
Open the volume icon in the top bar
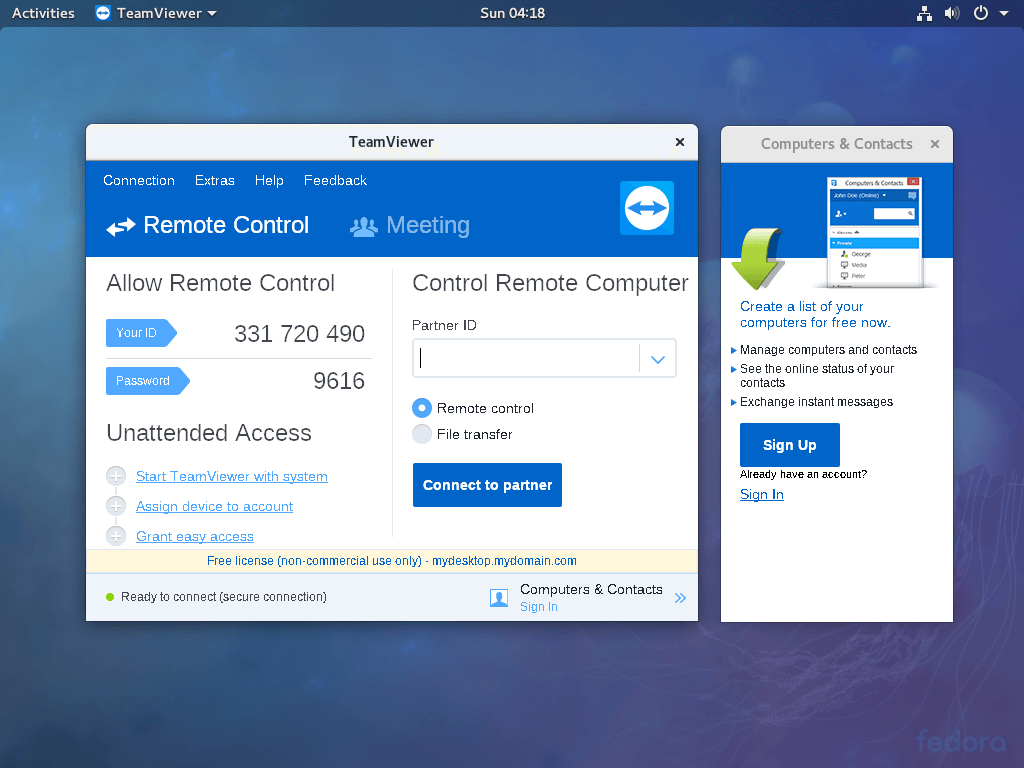[952, 13]
